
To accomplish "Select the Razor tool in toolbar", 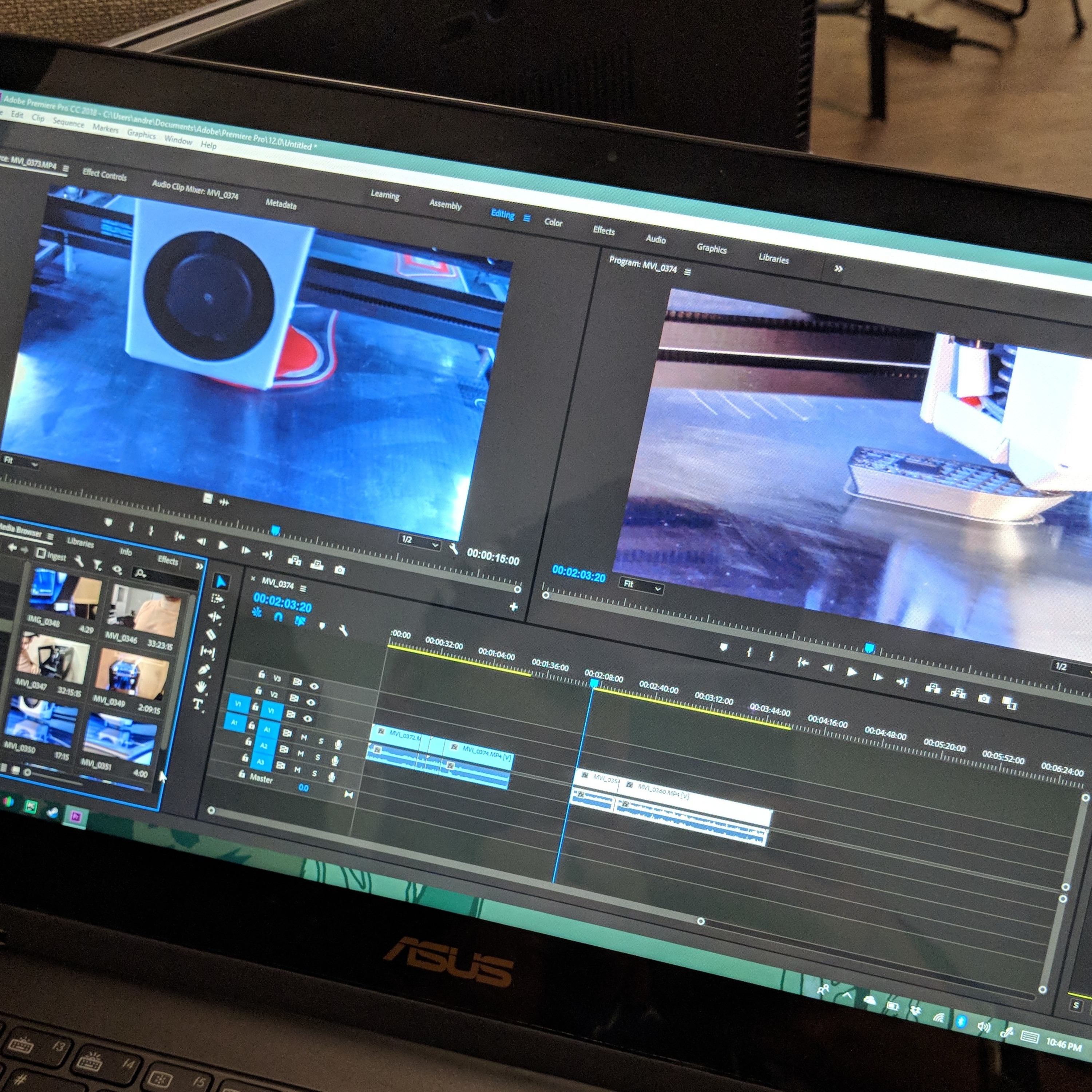I will [x=211, y=634].
